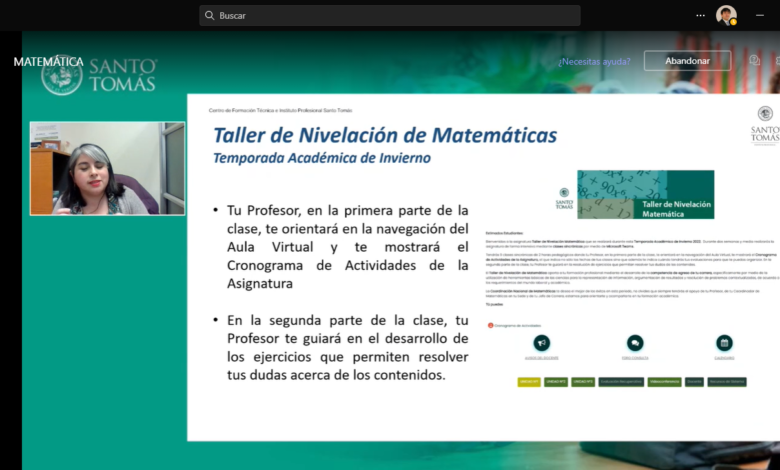Open the three-dots more options menu
The image size is (780, 470).
click(700, 15)
